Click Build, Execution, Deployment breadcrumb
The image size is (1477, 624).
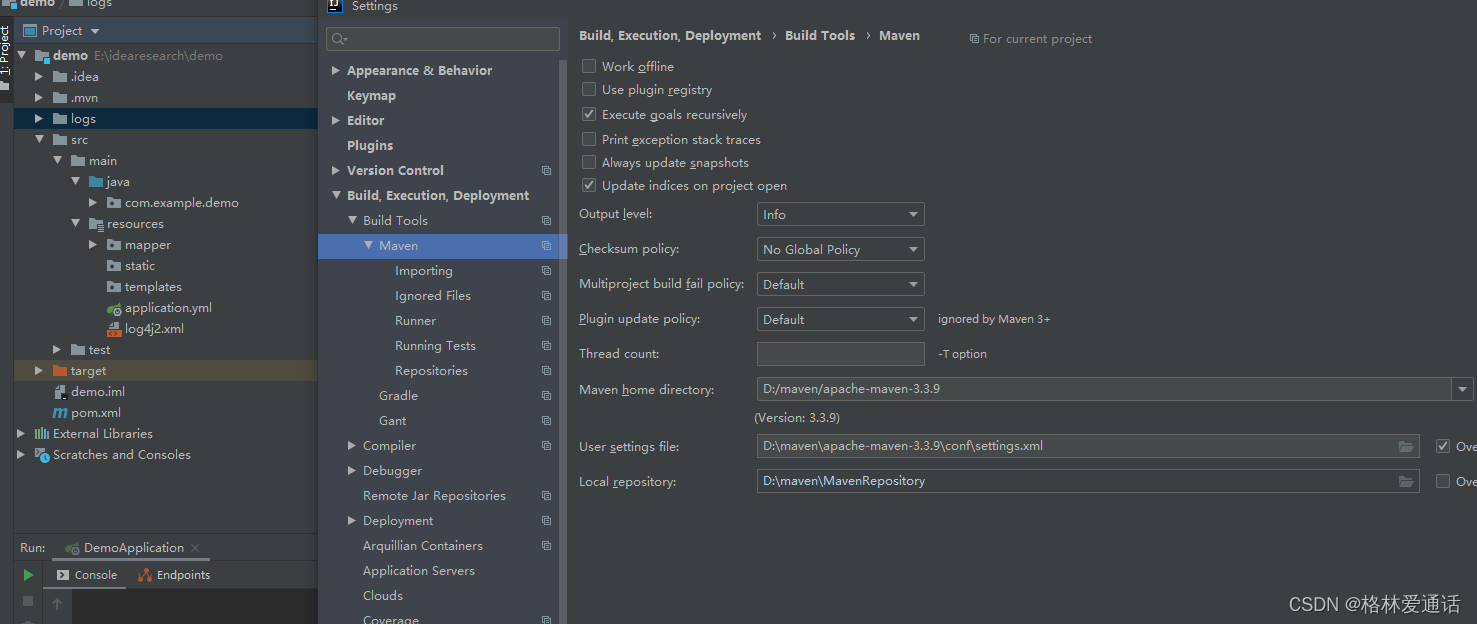click(x=670, y=35)
